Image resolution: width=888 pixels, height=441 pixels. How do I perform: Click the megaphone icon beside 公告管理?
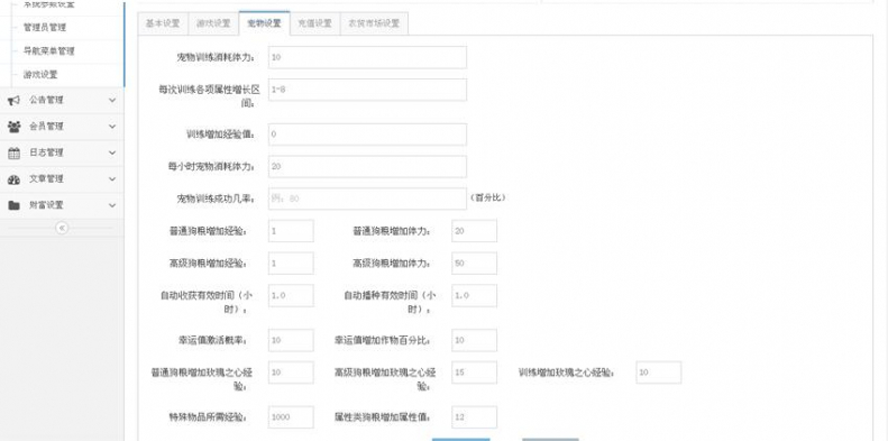tap(14, 100)
